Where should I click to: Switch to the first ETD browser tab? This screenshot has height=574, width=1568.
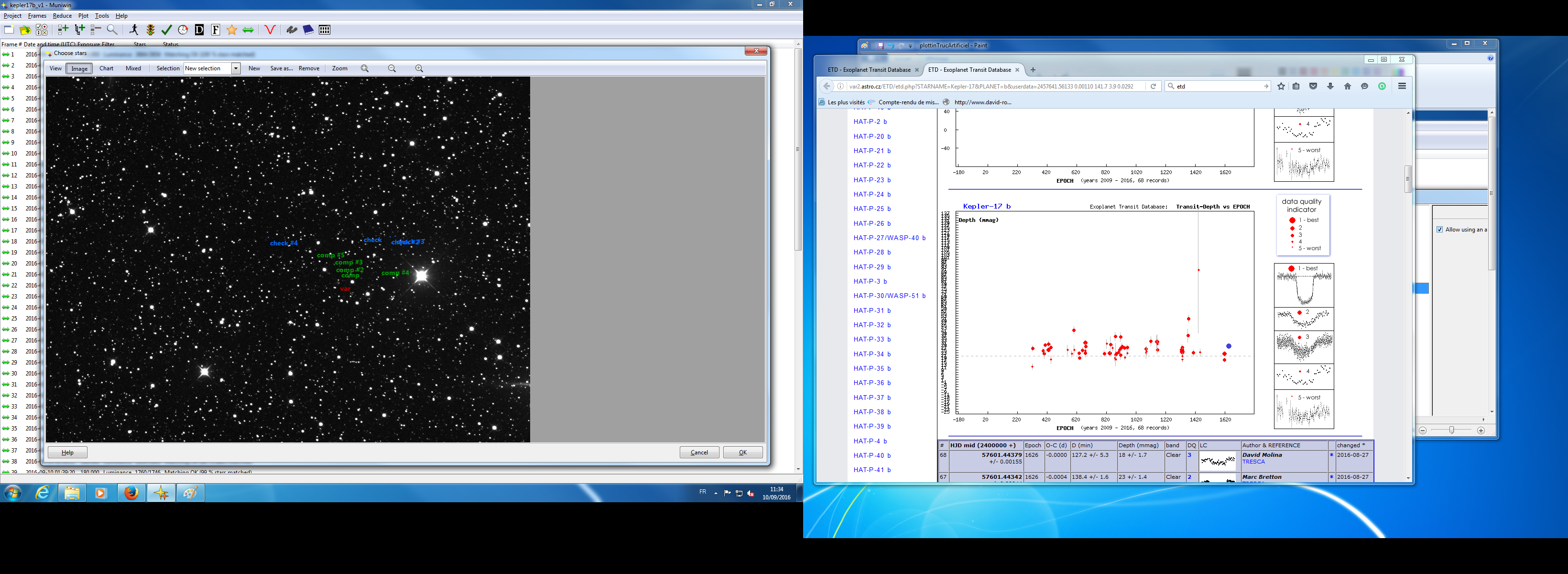(869, 70)
